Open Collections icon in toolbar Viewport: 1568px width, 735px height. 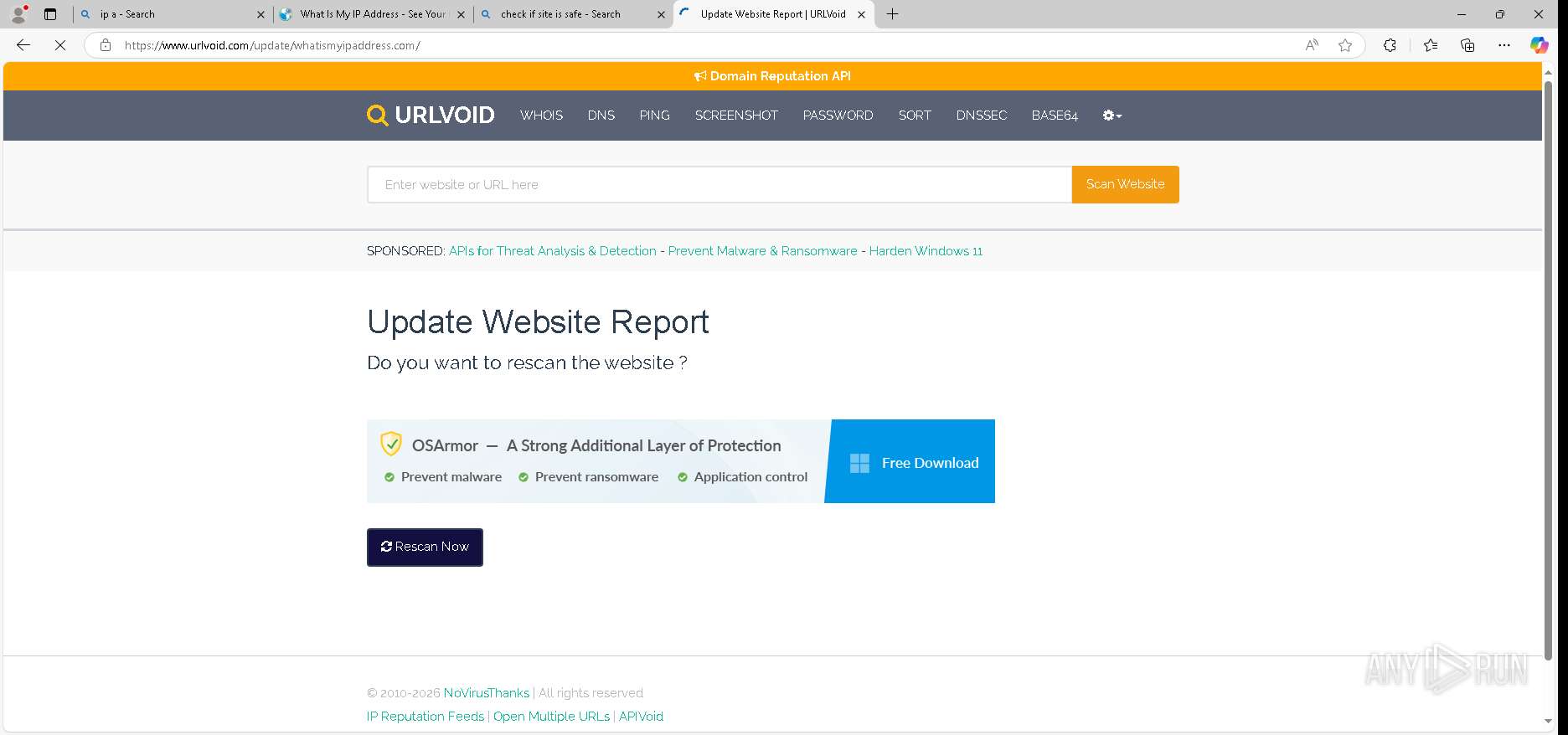click(1467, 45)
